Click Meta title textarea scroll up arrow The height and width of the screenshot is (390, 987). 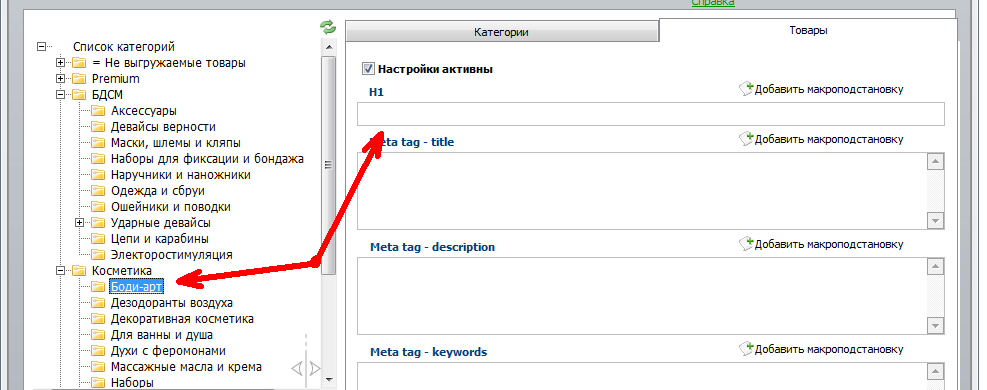pos(935,162)
